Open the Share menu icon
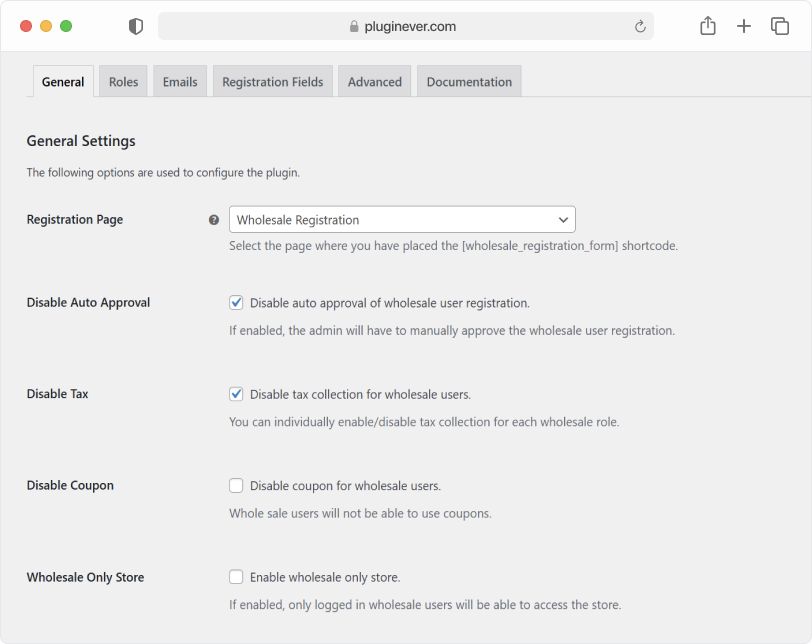Viewport: 812px width, 644px height. tap(708, 27)
